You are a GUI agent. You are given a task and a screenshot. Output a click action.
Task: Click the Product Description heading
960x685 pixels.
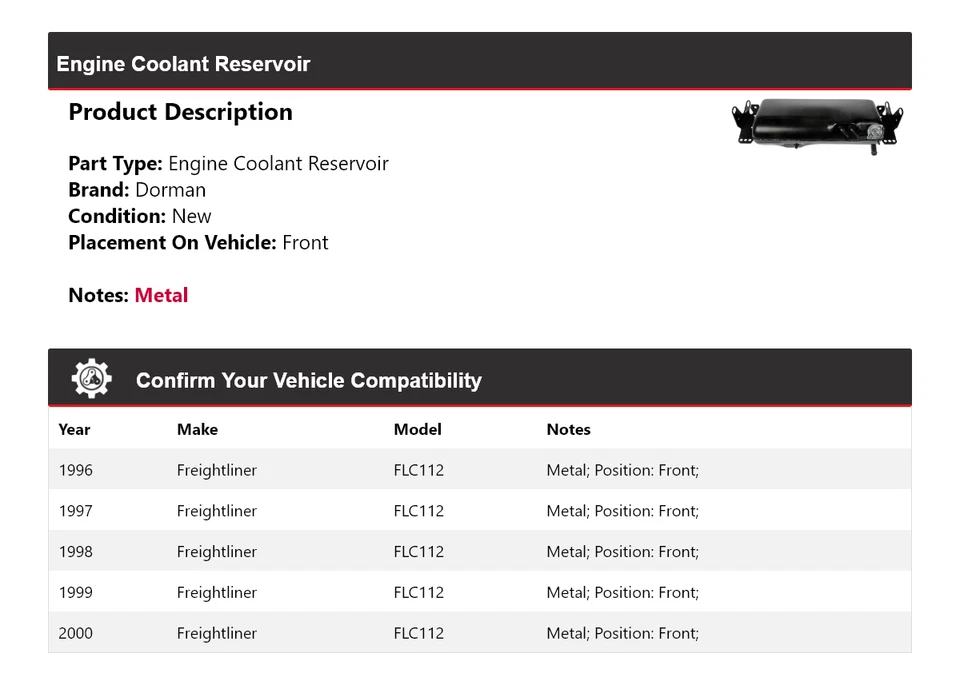click(180, 112)
